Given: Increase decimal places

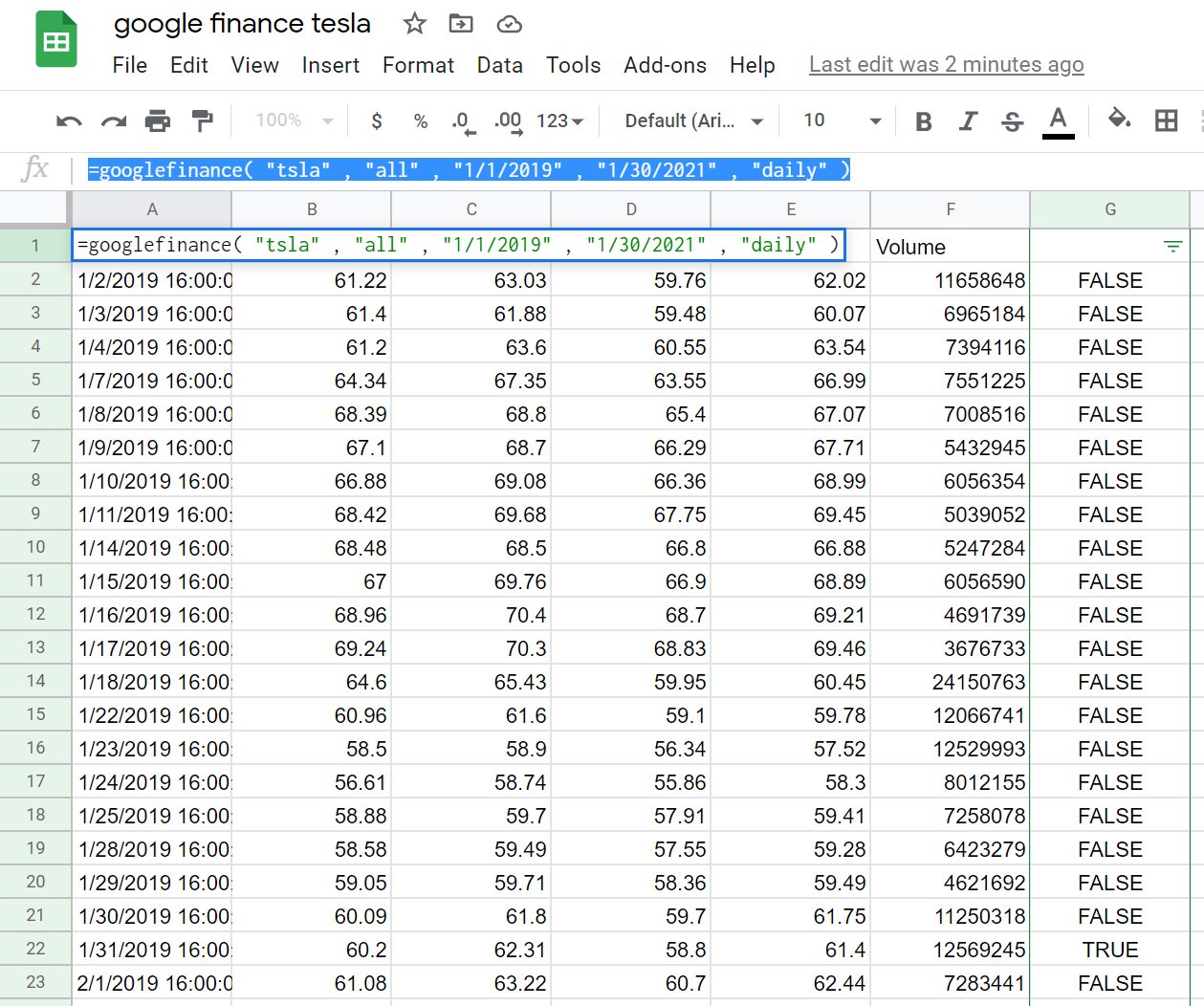Looking at the screenshot, I should [x=508, y=122].
